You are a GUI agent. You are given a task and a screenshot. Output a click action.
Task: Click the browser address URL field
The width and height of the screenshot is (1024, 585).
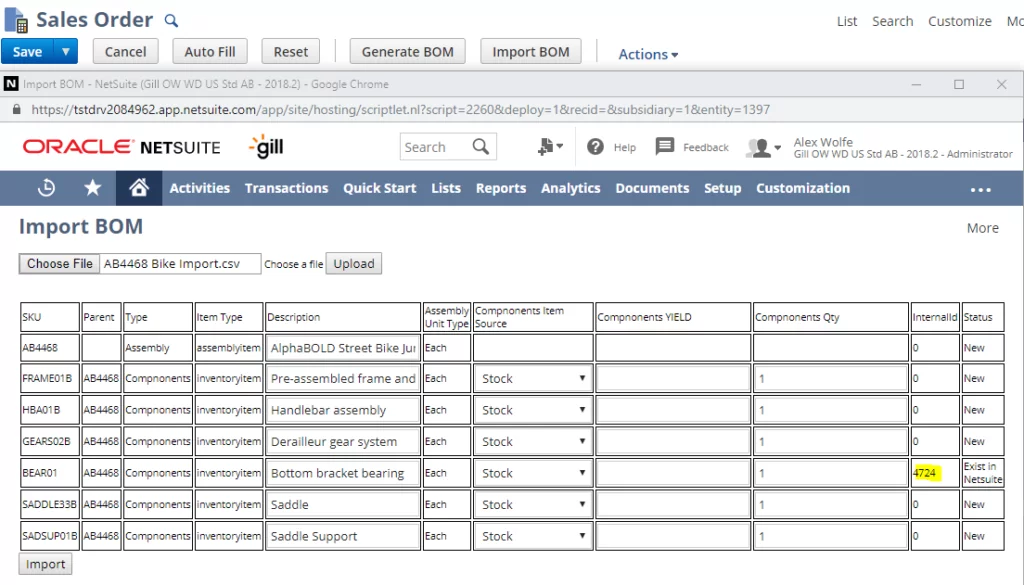[401, 110]
